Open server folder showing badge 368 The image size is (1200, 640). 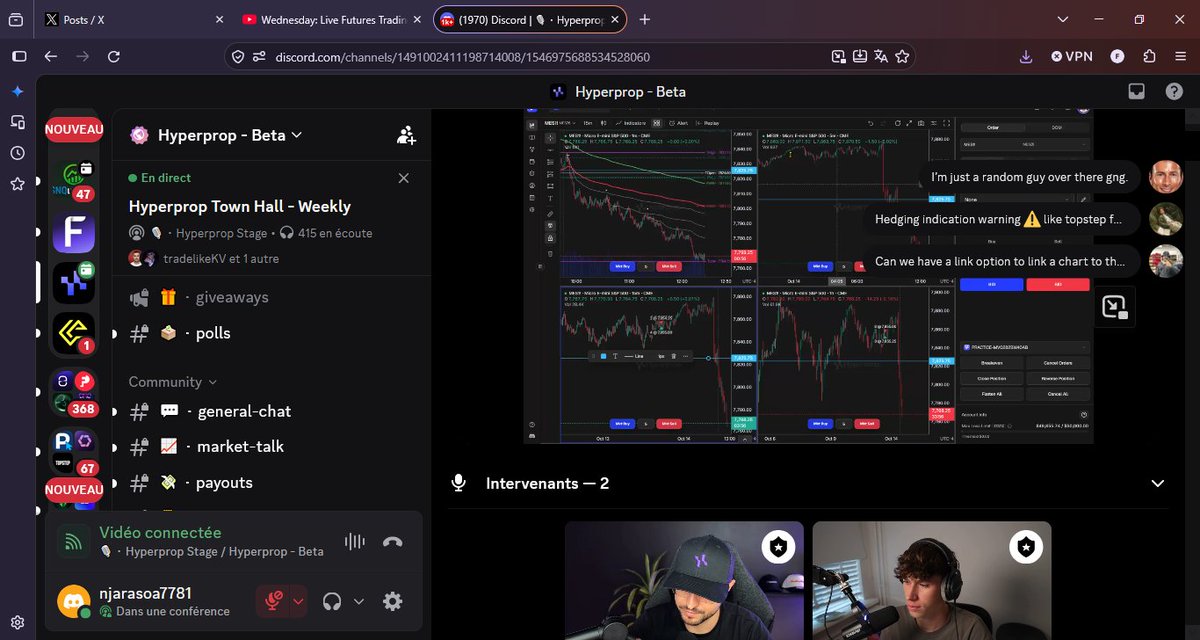pyautogui.click(x=74, y=393)
